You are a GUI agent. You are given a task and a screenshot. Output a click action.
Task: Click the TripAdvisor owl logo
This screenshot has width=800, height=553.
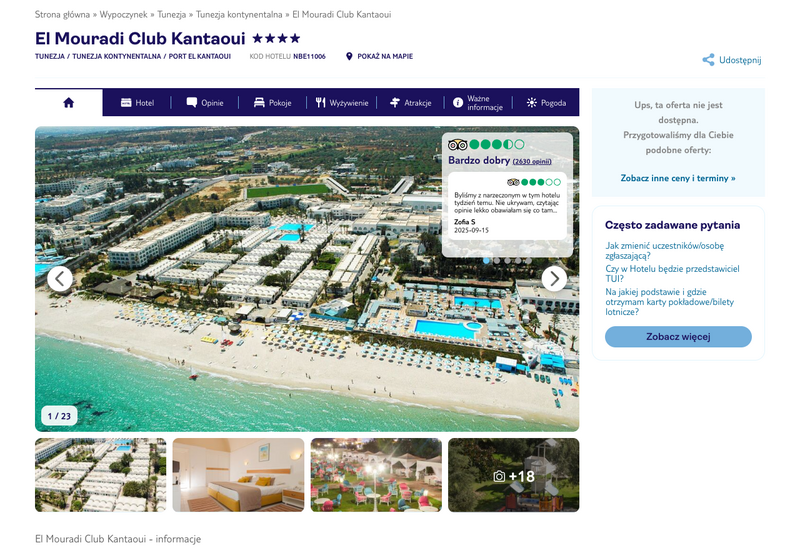(457, 145)
